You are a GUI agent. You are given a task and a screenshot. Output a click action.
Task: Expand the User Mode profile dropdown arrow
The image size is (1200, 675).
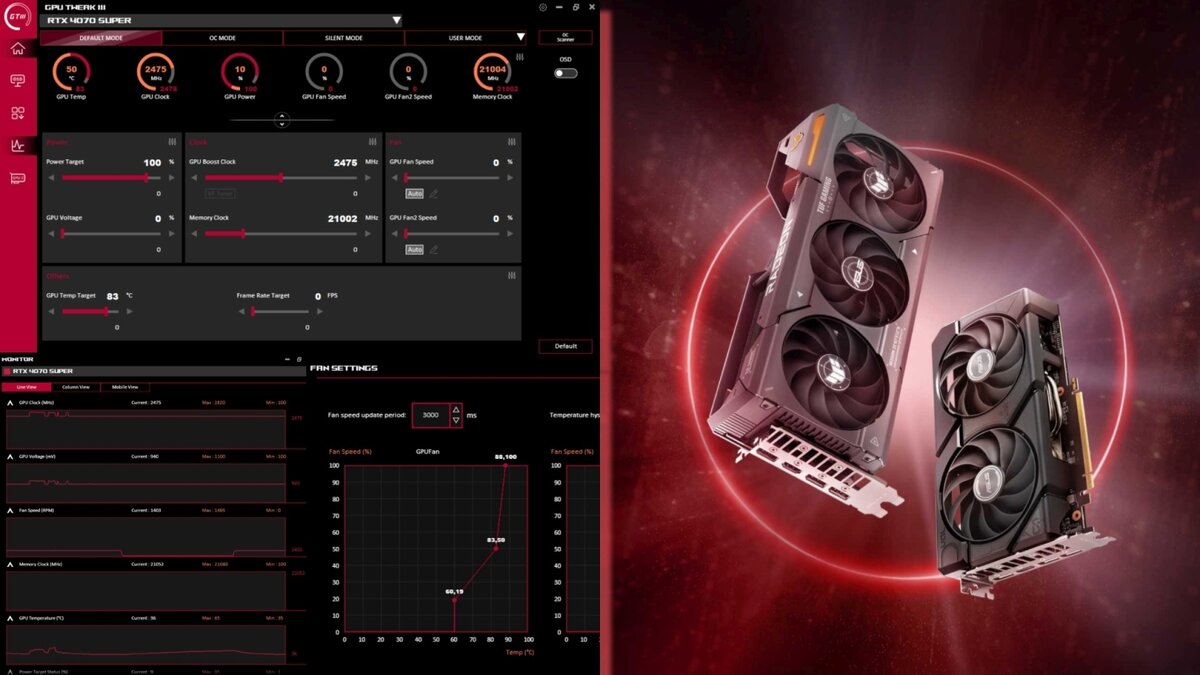coord(520,38)
